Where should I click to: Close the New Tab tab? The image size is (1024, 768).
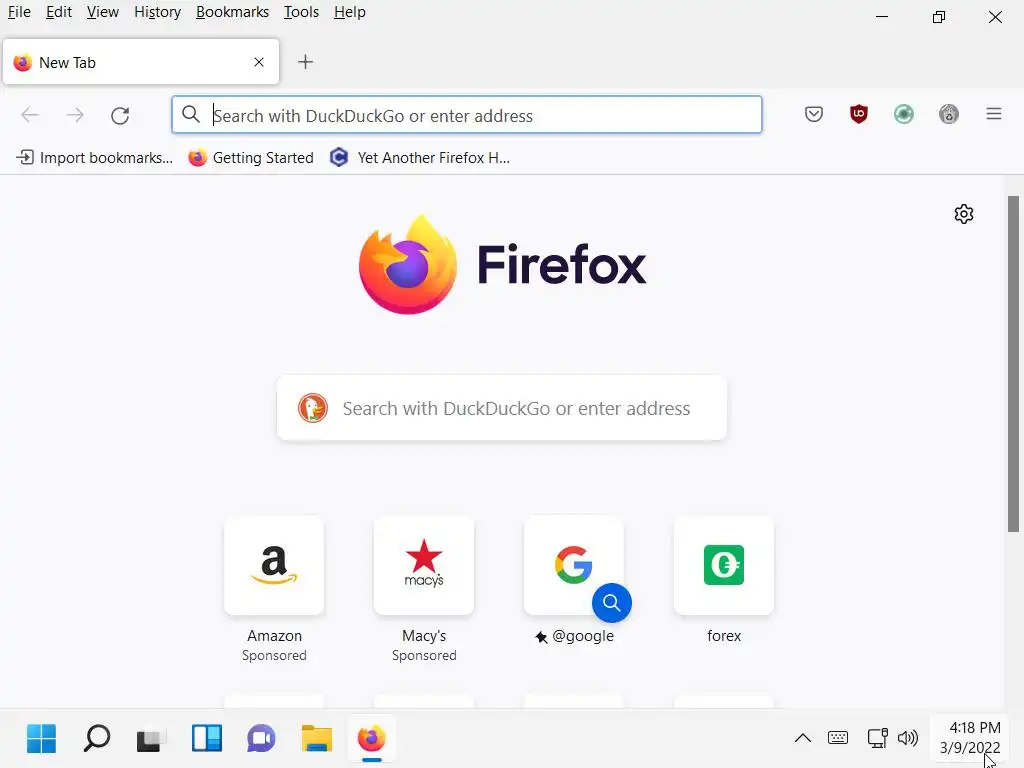259,62
